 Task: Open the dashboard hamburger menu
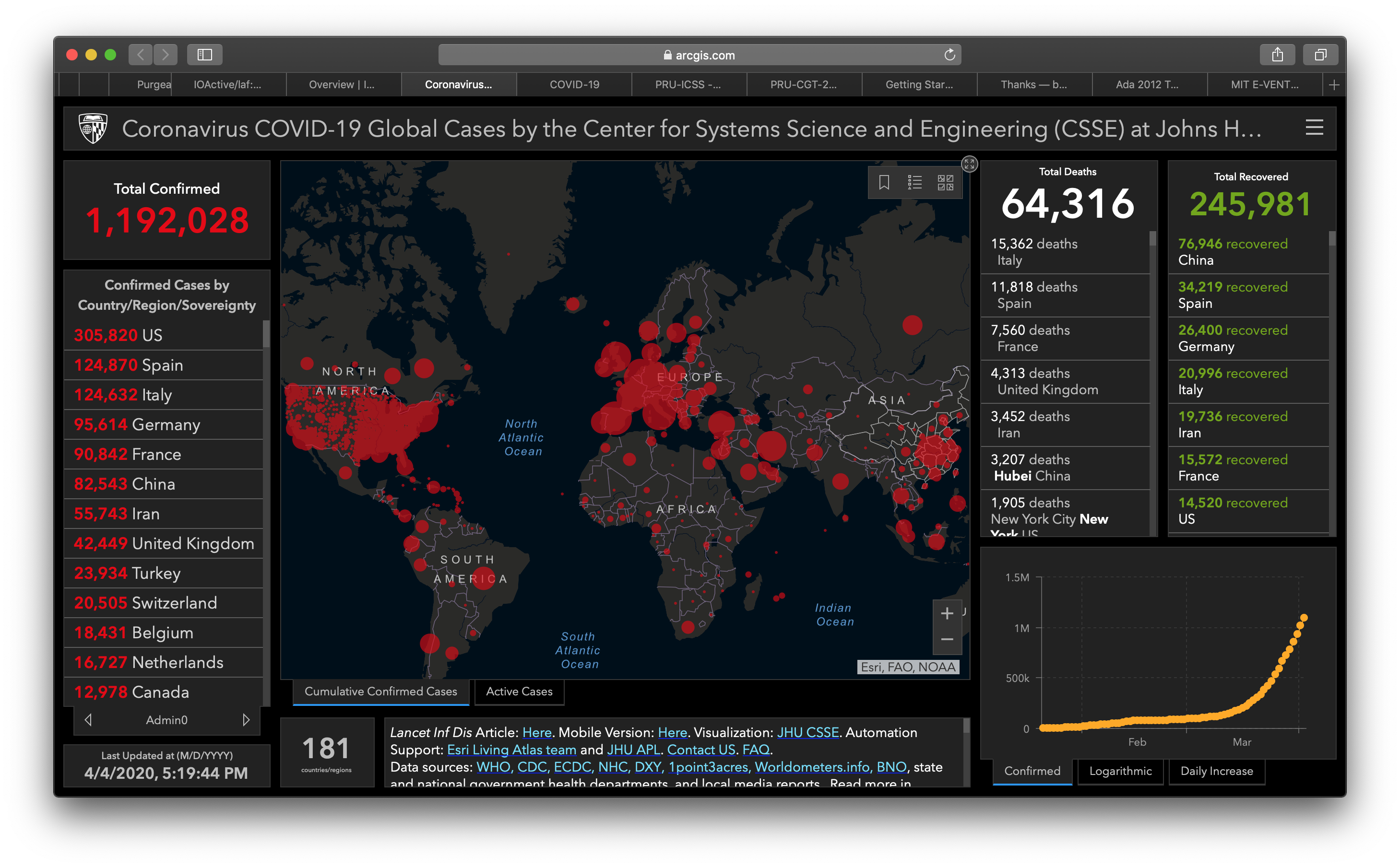[1314, 128]
